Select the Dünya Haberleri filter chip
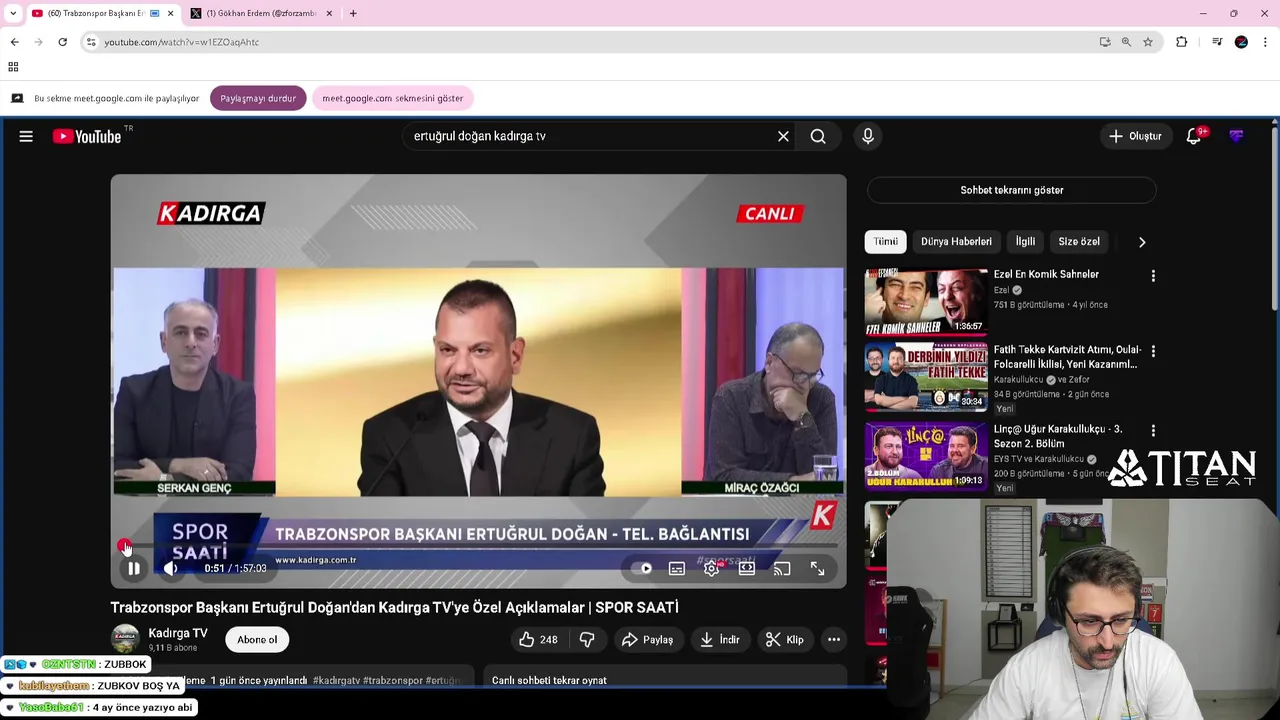Screen dimensions: 1280x720 tap(956, 241)
